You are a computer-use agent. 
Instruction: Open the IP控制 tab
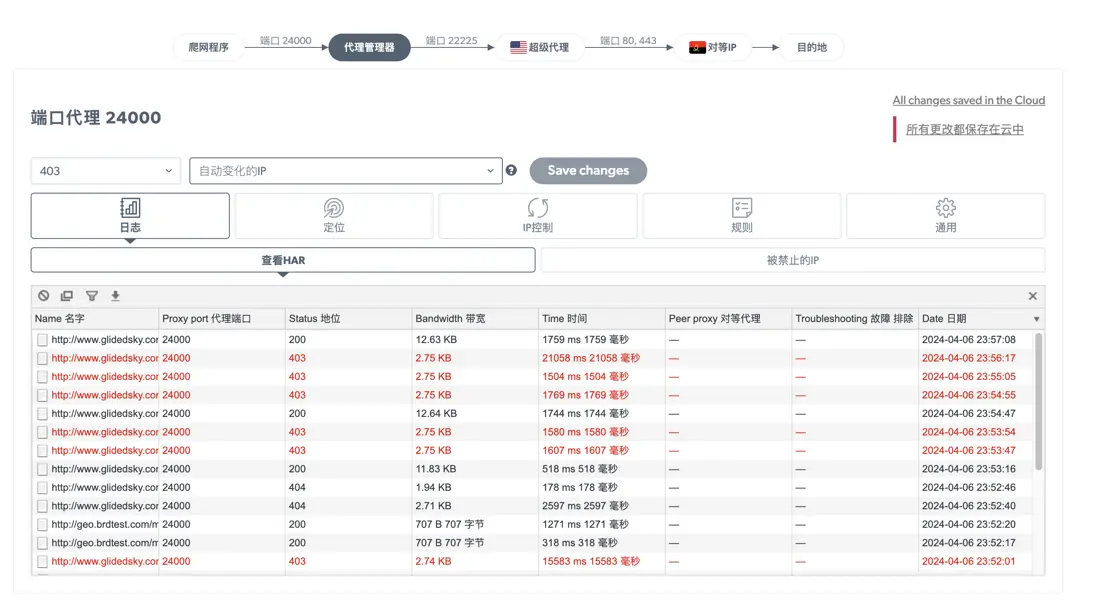pyautogui.click(x=538, y=215)
